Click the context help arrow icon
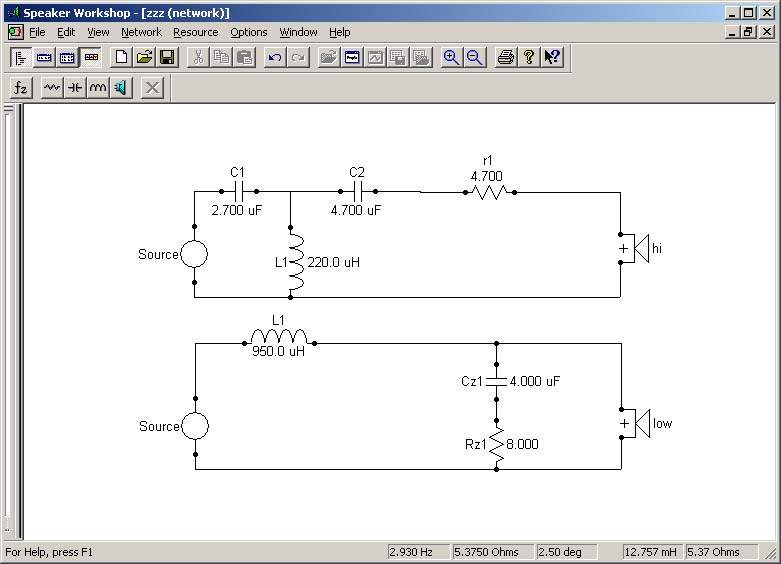 click(x=552, y=57)
